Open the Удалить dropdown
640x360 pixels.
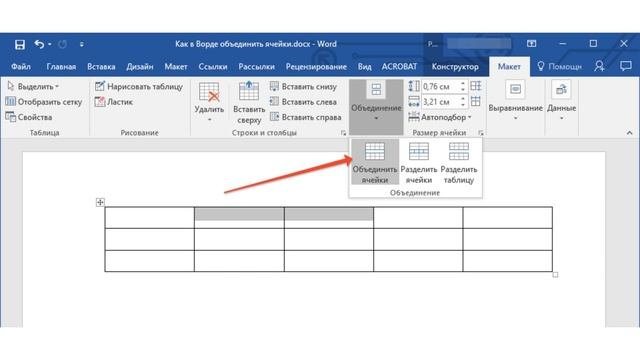(x=209, y=102)
